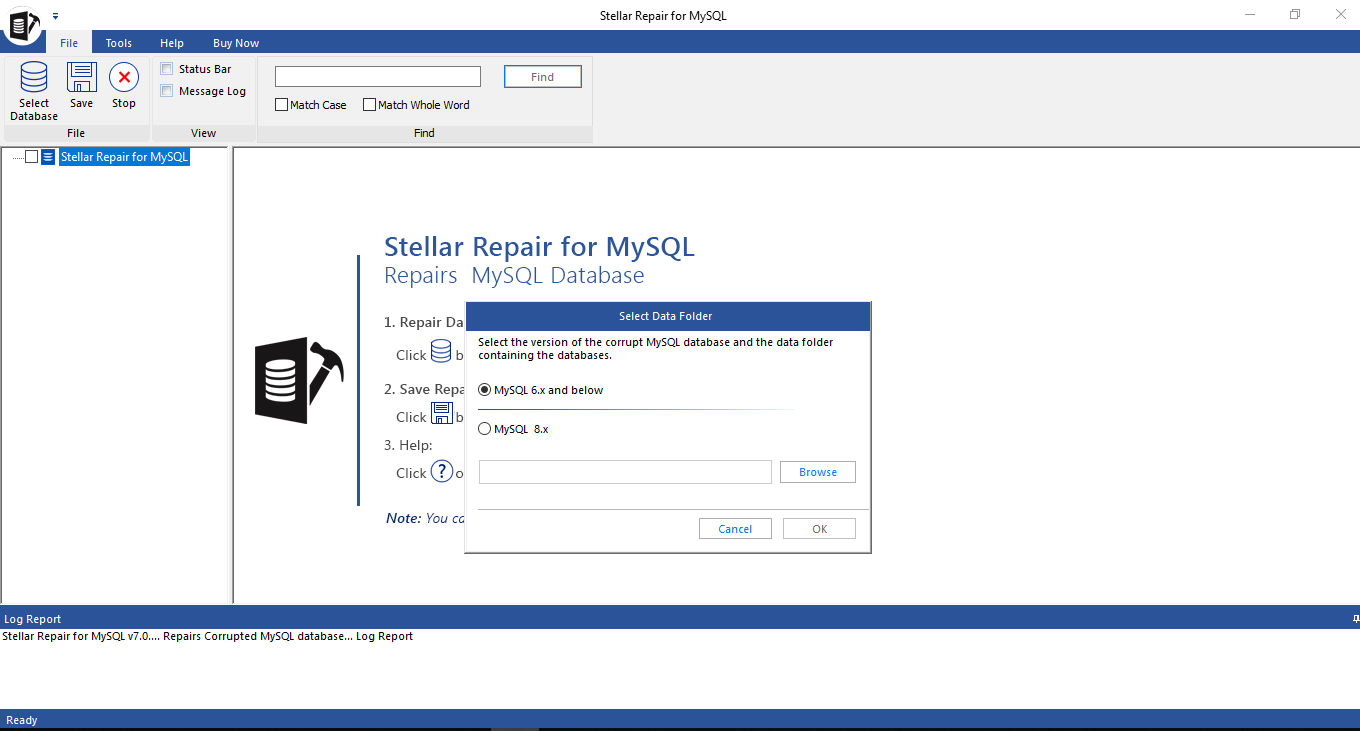Open the Buy Now tab
1360x731 pixels.
click(x=236, y=43)
